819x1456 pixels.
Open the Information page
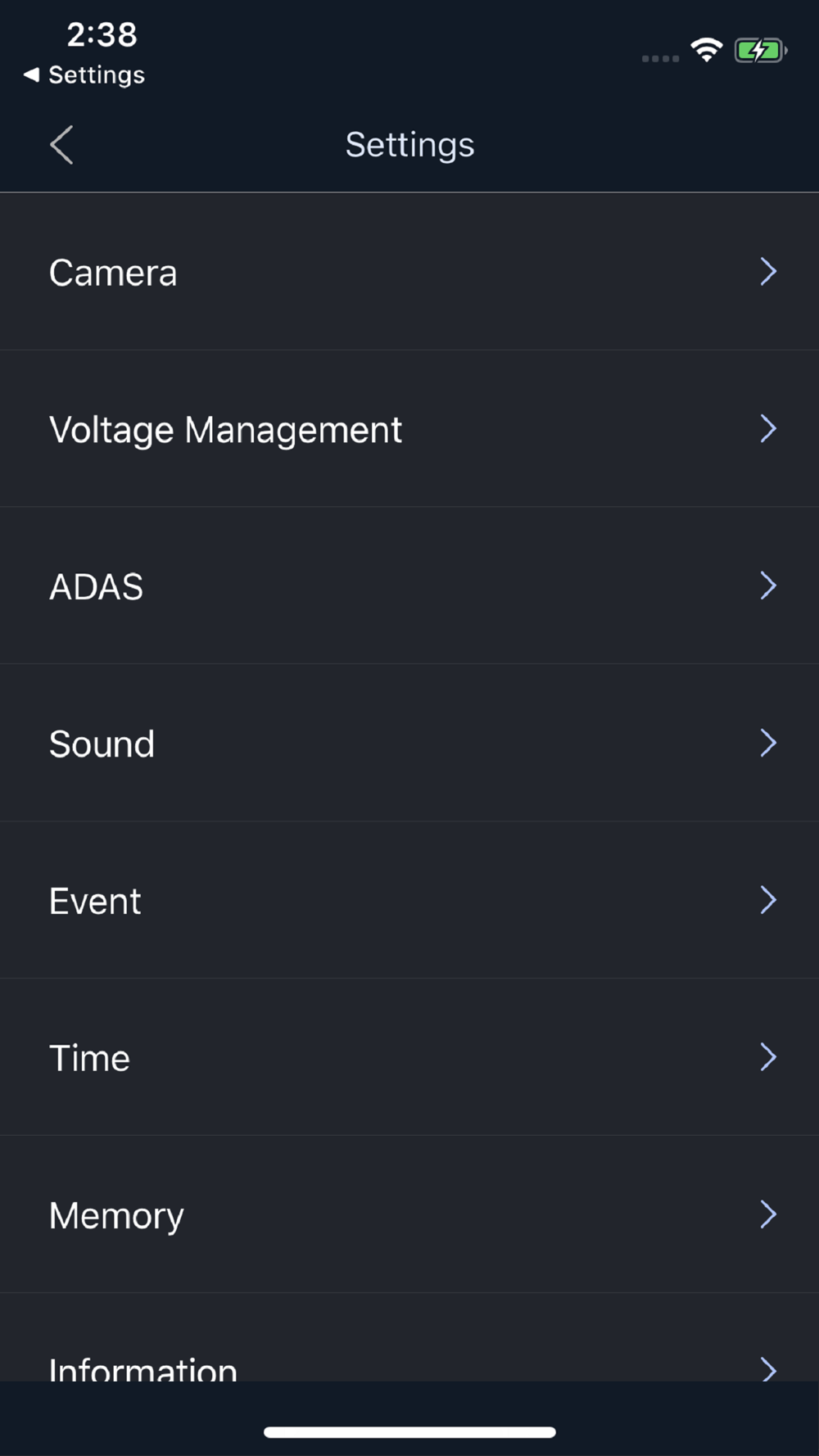point(143,1366)
